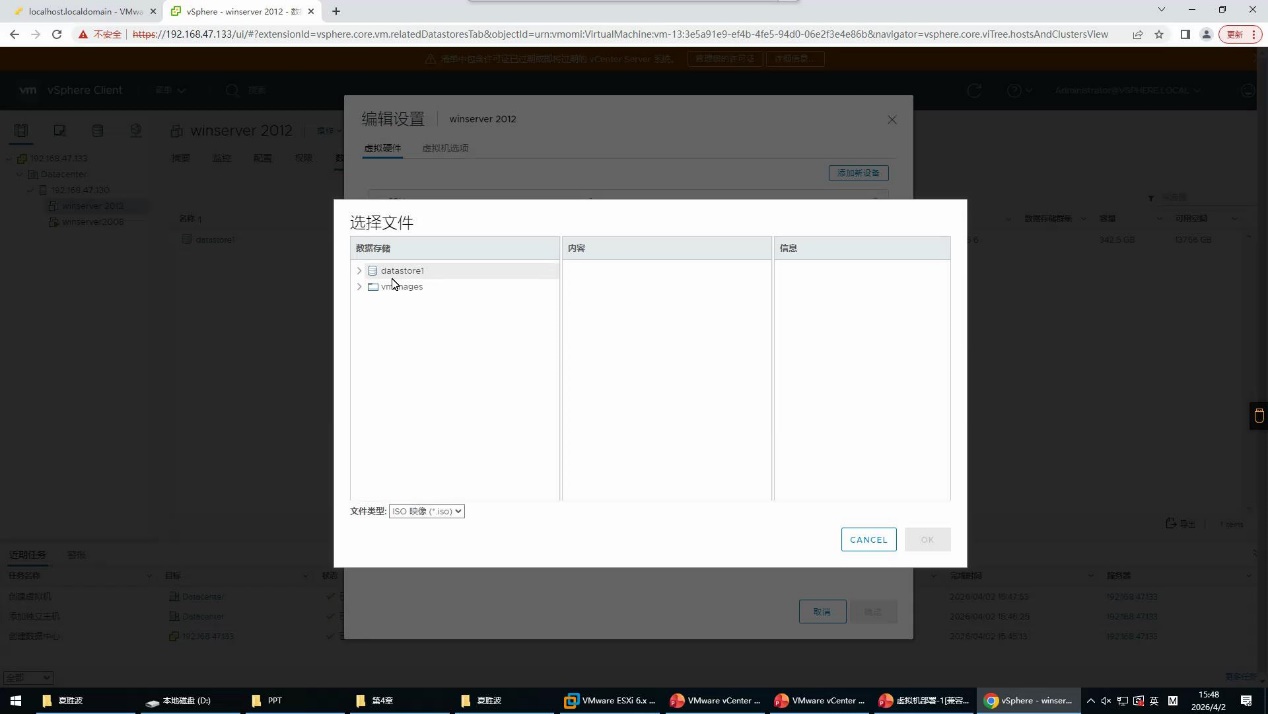
Task: Switch to Virtual Hardware tab in Edit Settings
Action: [382, 148]
